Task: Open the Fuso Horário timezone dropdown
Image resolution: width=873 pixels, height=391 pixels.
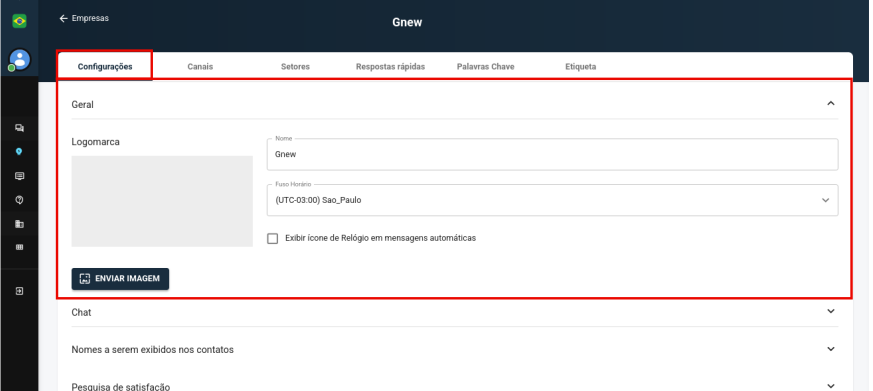Action: 552,200
